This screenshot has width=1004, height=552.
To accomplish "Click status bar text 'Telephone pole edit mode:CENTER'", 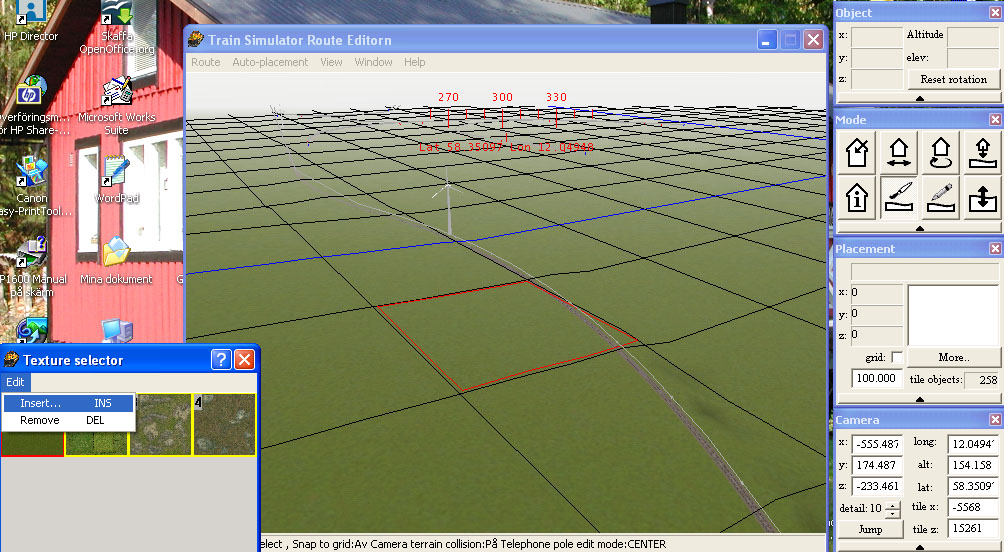I will click(583, 544).
